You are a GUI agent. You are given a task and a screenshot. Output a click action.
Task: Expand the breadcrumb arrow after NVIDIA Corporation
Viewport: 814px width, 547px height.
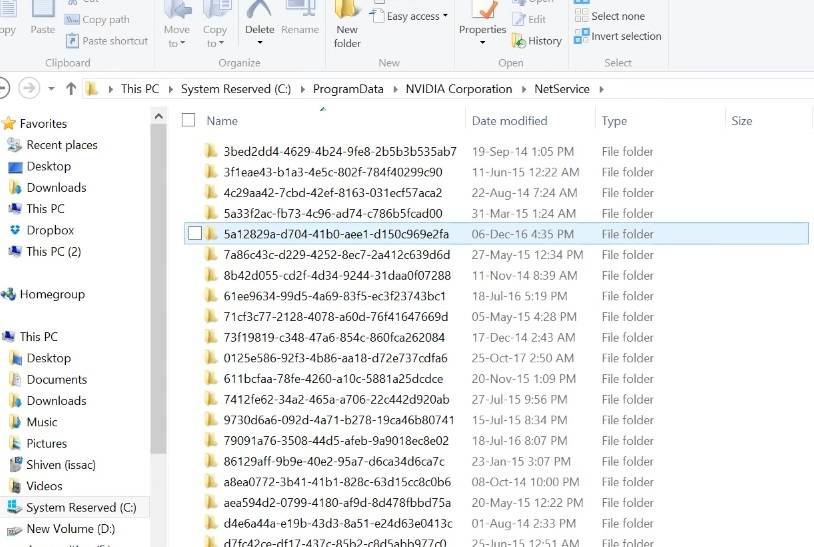click(x=524, y=89)
